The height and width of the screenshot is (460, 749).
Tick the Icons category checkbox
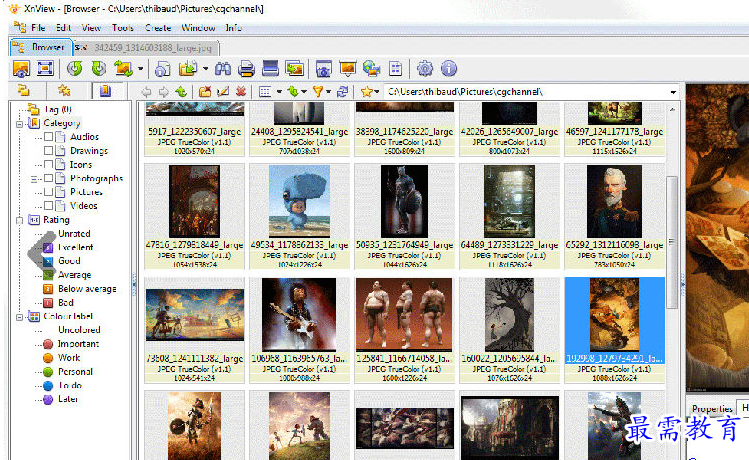pos(48,164)
